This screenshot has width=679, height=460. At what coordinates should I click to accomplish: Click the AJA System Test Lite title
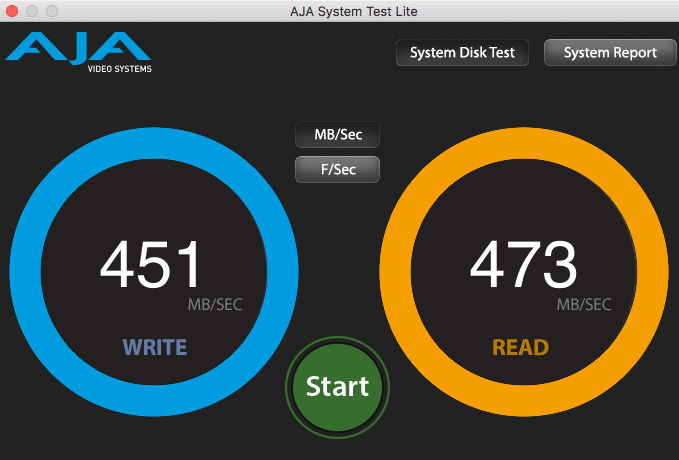coord(353,11)
